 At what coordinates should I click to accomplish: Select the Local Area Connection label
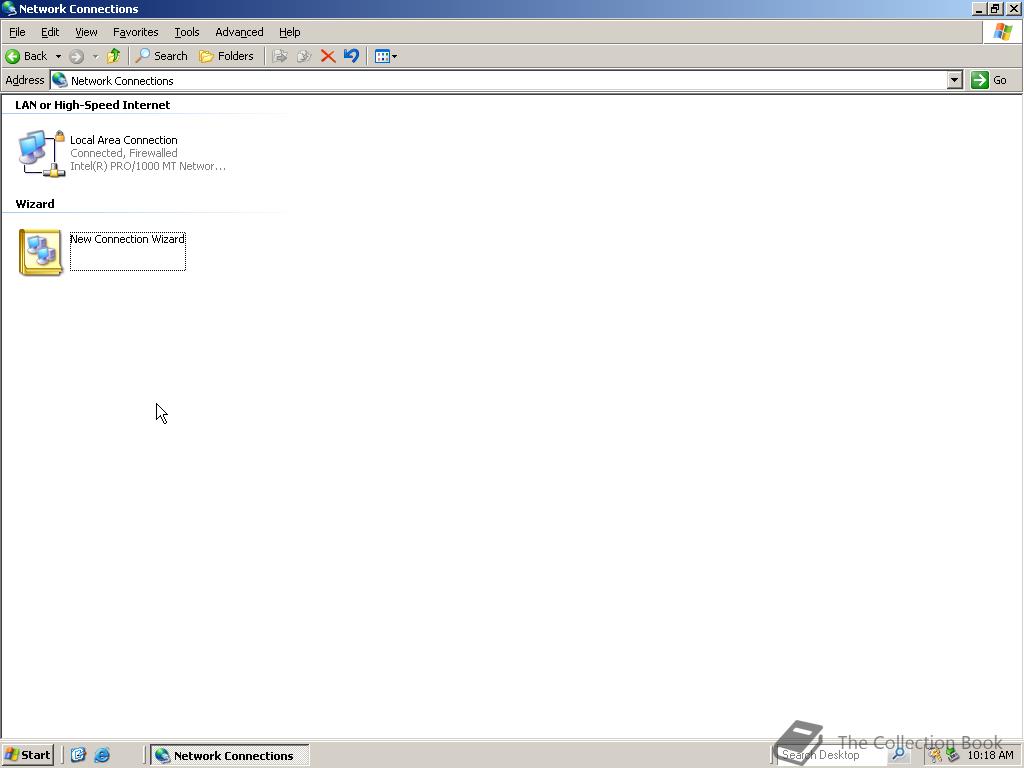point(123,140)
